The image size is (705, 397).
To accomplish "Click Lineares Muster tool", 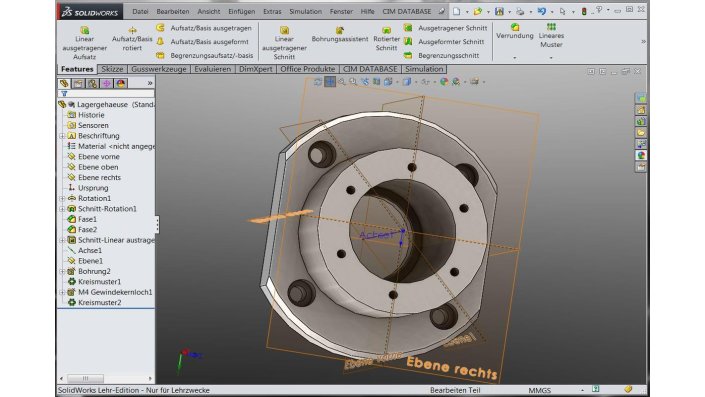I will coord(551,36).
